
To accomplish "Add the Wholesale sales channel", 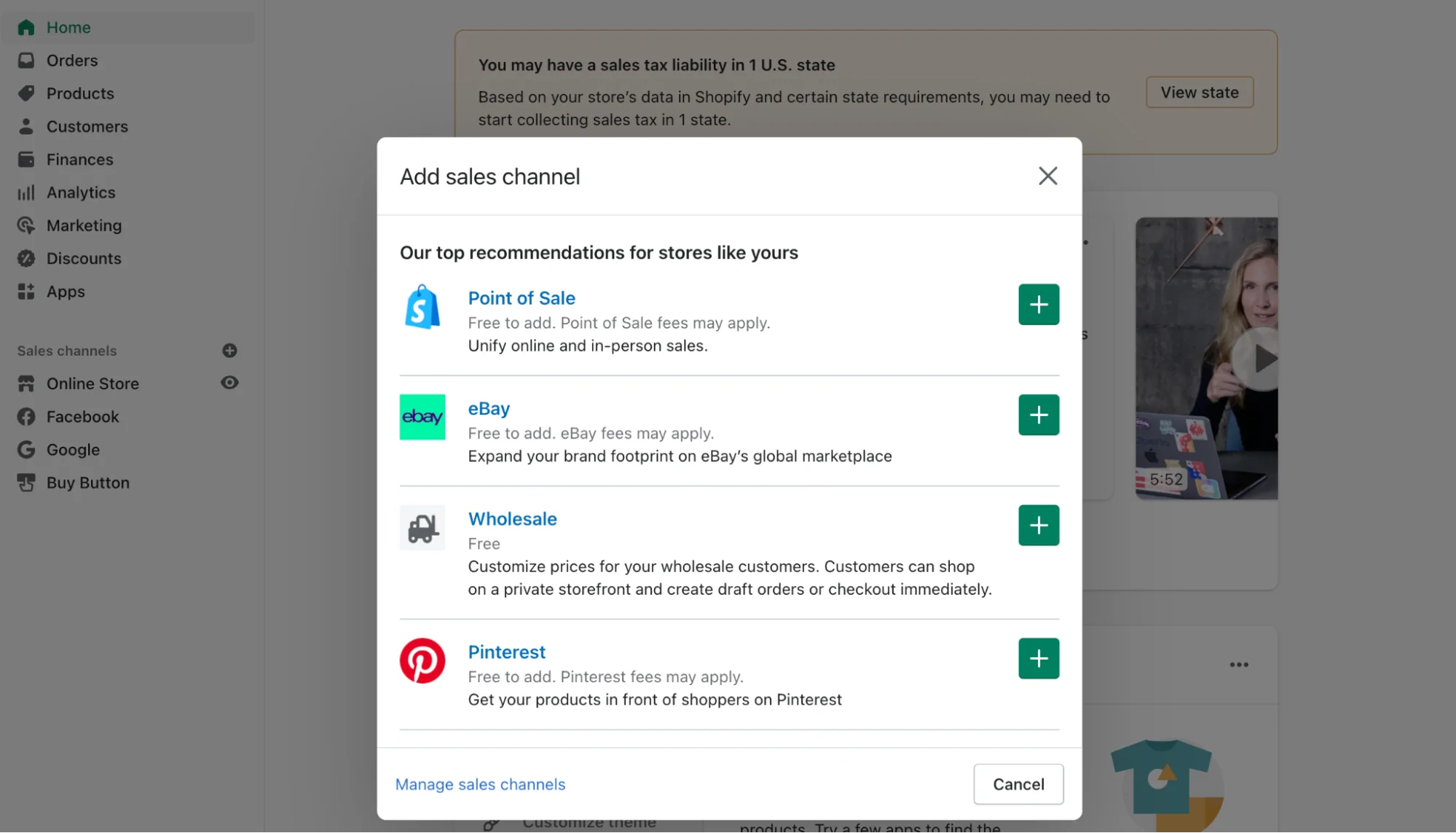I will click(x=1039, y=525).
